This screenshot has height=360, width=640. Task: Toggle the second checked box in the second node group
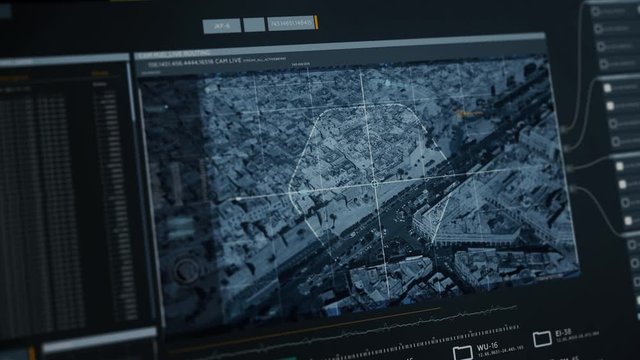610,106
